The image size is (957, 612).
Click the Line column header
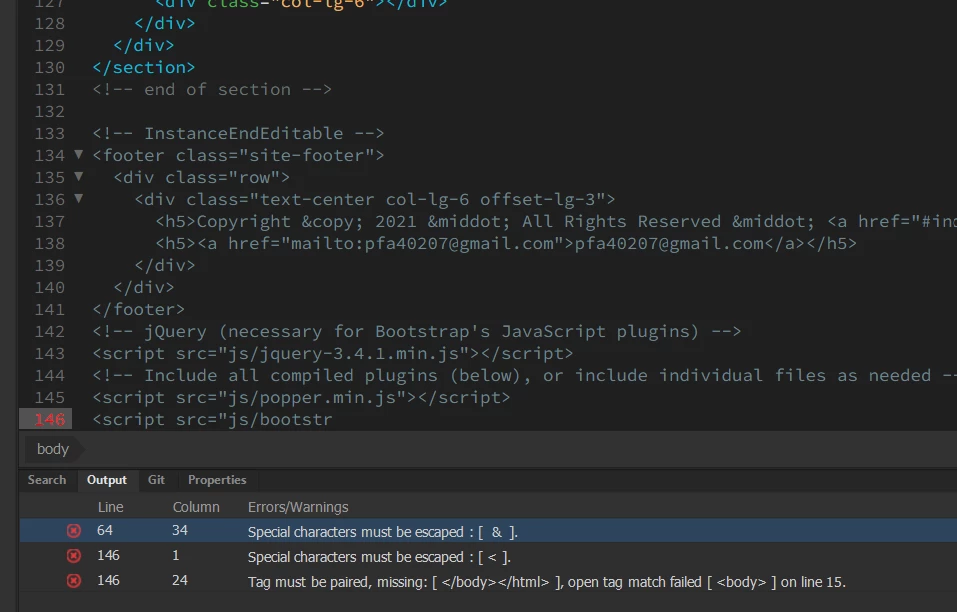(x=110, y=507)
